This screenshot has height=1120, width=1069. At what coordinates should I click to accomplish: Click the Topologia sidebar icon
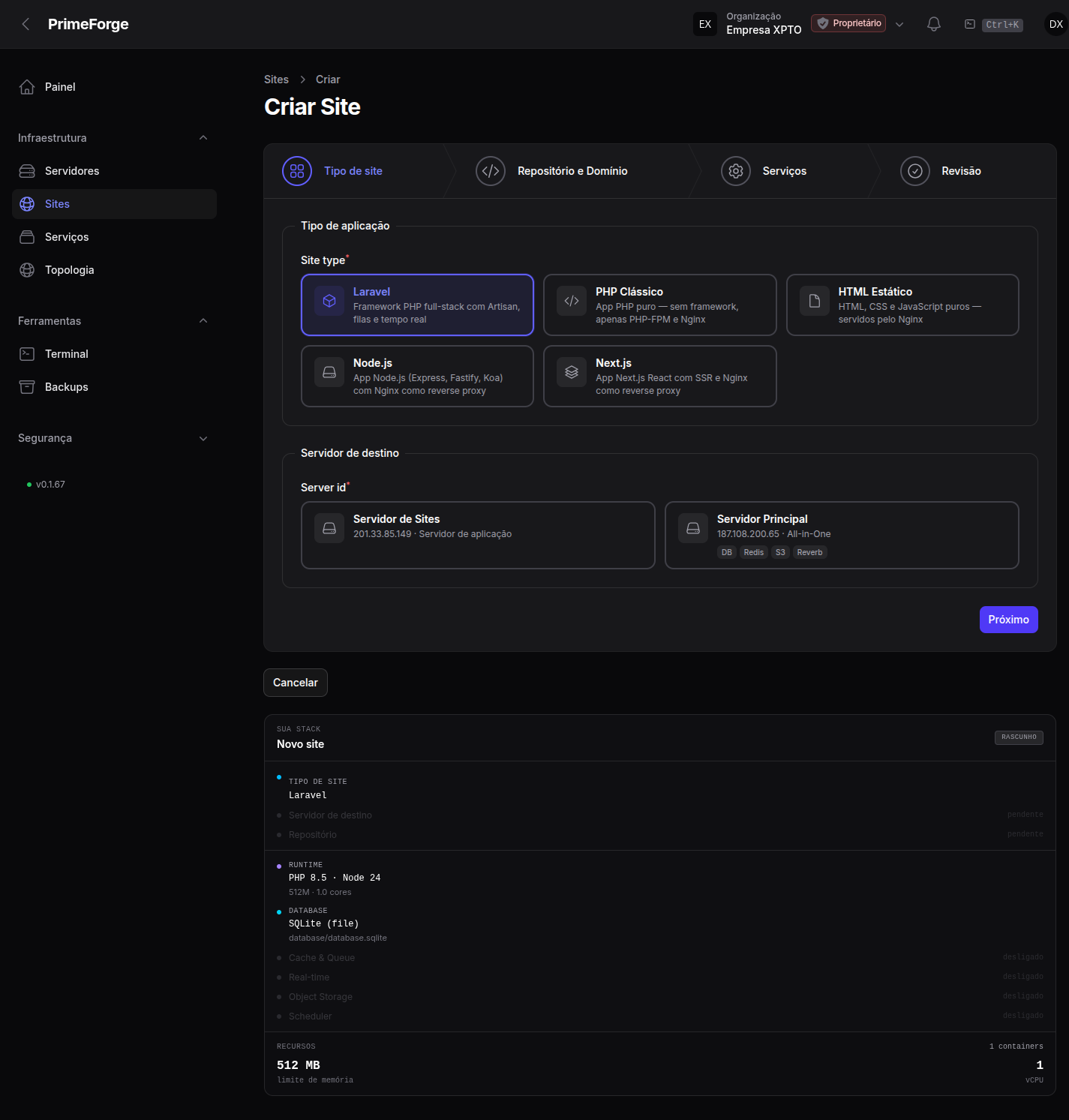pos(27,270)
